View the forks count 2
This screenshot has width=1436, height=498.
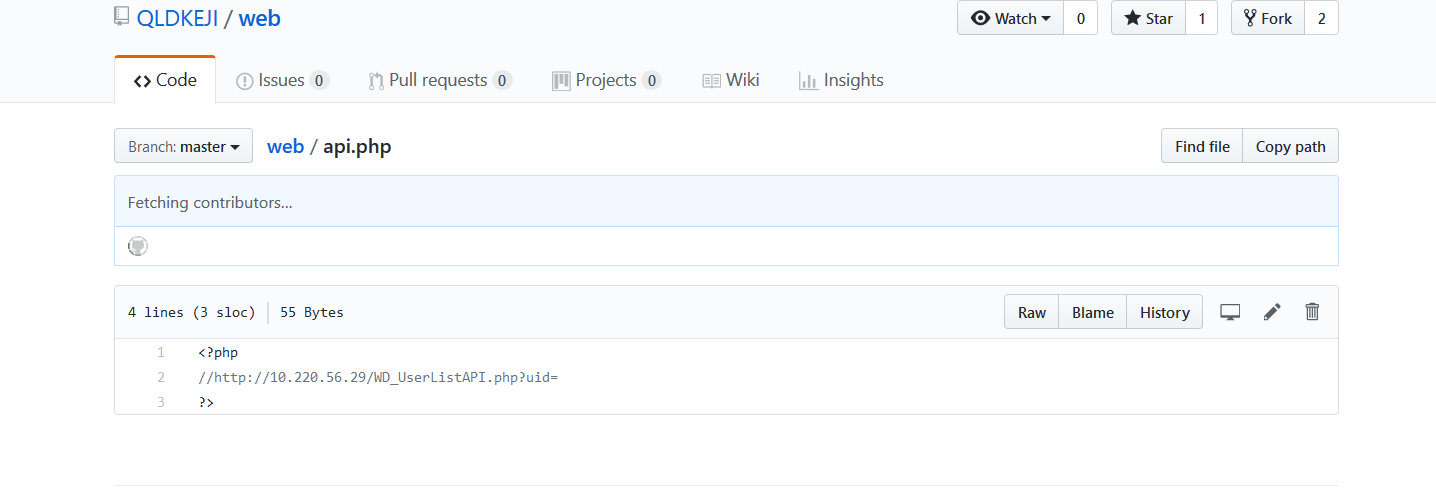pyautogui.click(x=1321, y=18)
